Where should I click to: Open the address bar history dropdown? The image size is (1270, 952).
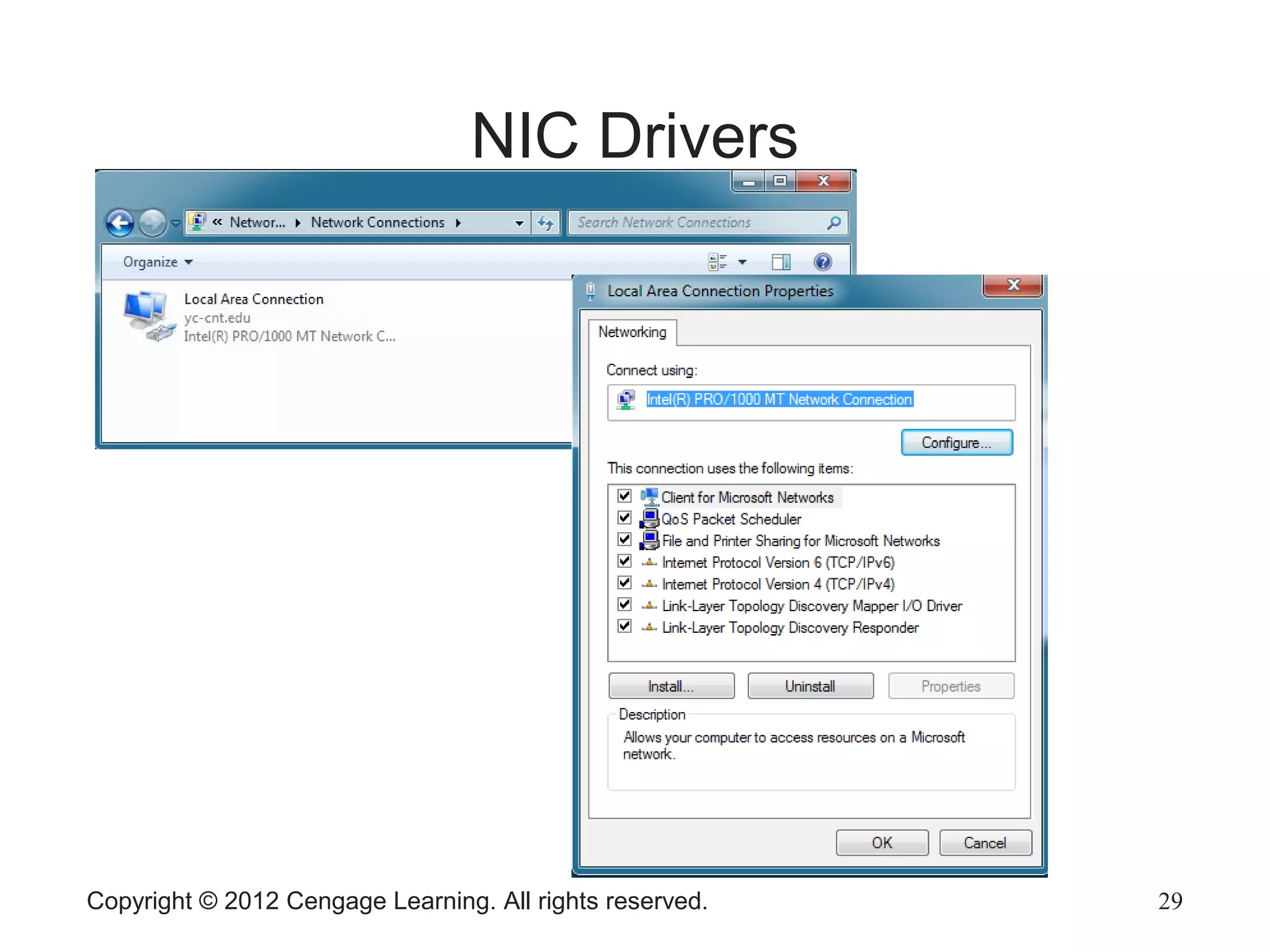[520, 223]
